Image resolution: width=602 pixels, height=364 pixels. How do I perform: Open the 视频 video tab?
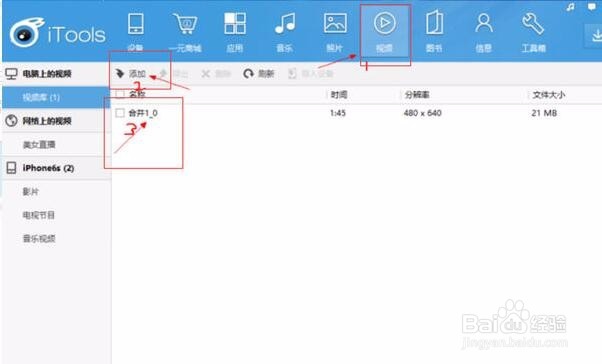[385, 31]
